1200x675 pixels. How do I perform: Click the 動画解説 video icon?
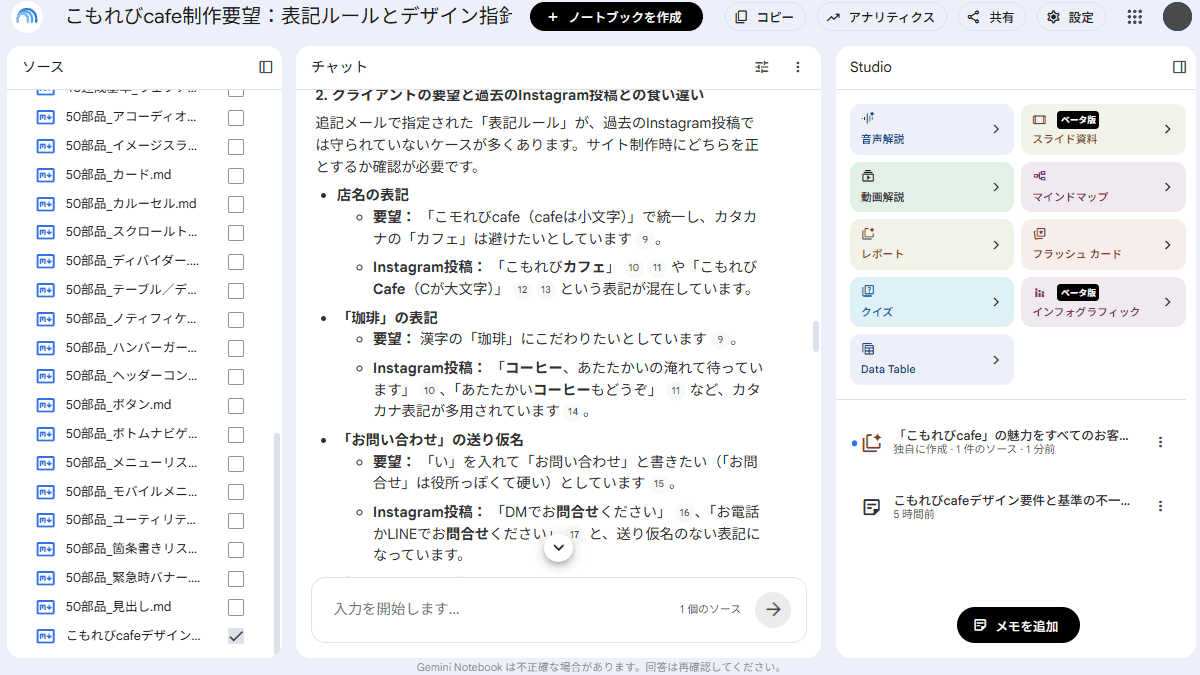[868, 176]
